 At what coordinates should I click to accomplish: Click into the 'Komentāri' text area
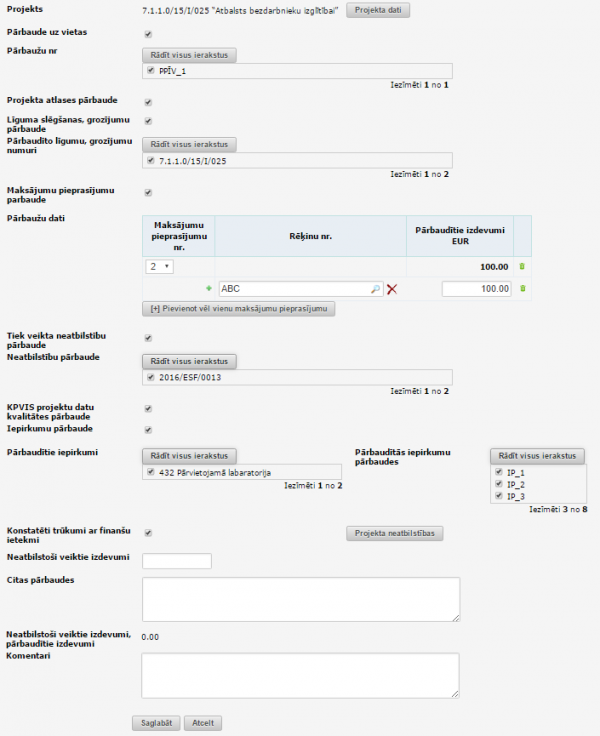[x=300, y=675]
